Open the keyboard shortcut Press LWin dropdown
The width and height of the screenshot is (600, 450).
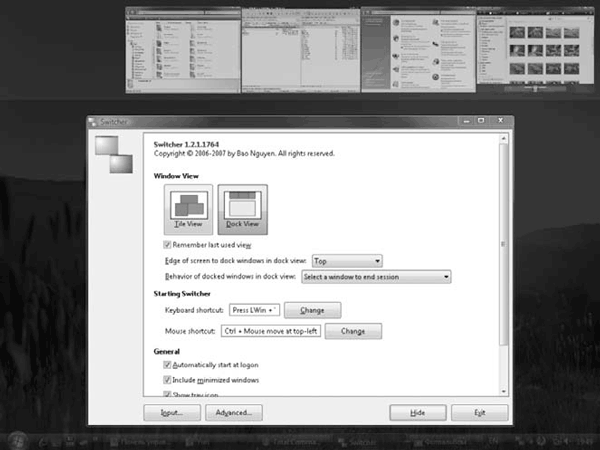[254, 310]
